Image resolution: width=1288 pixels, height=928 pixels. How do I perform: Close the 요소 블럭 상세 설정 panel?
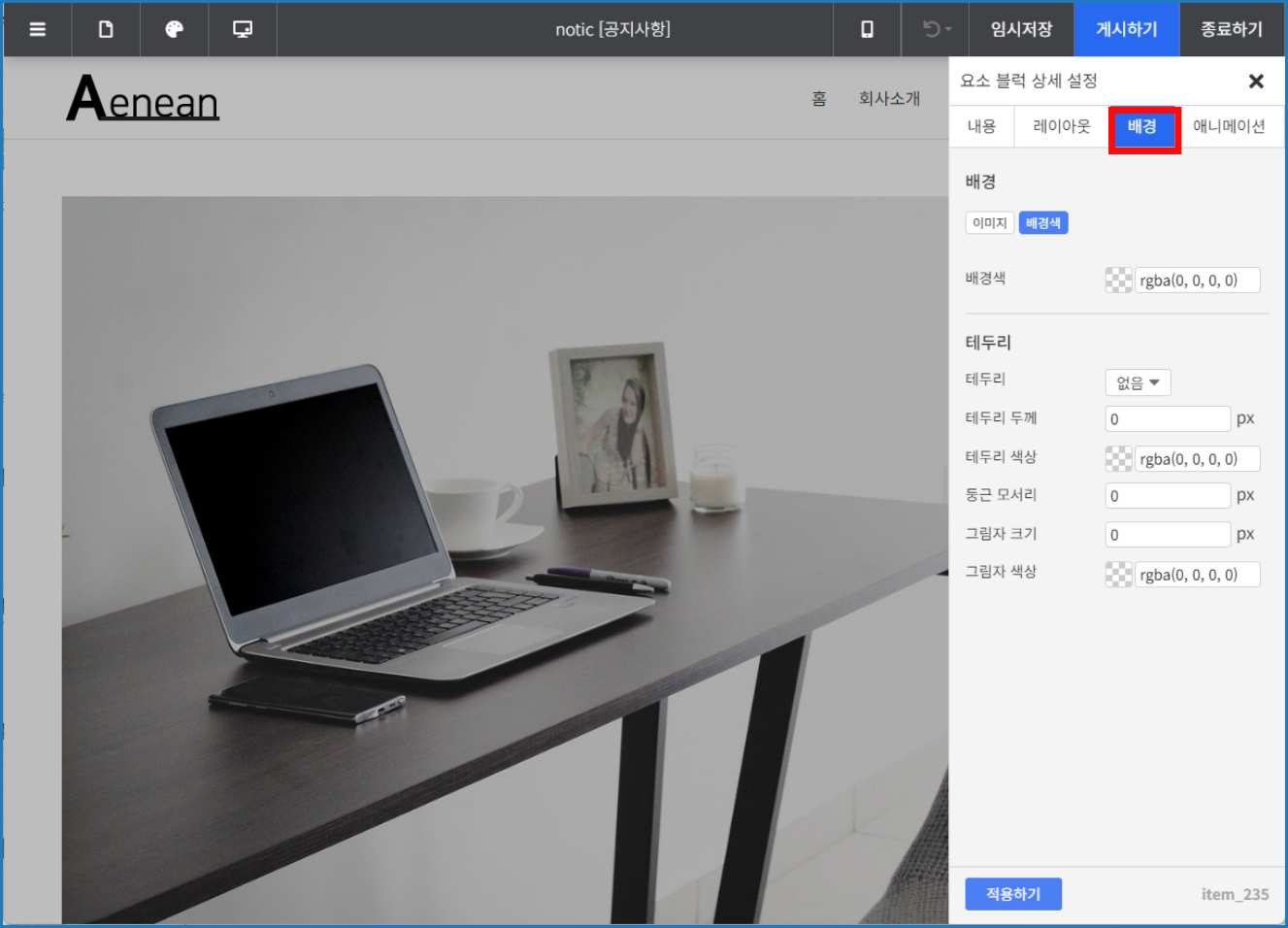[1256, 82]
